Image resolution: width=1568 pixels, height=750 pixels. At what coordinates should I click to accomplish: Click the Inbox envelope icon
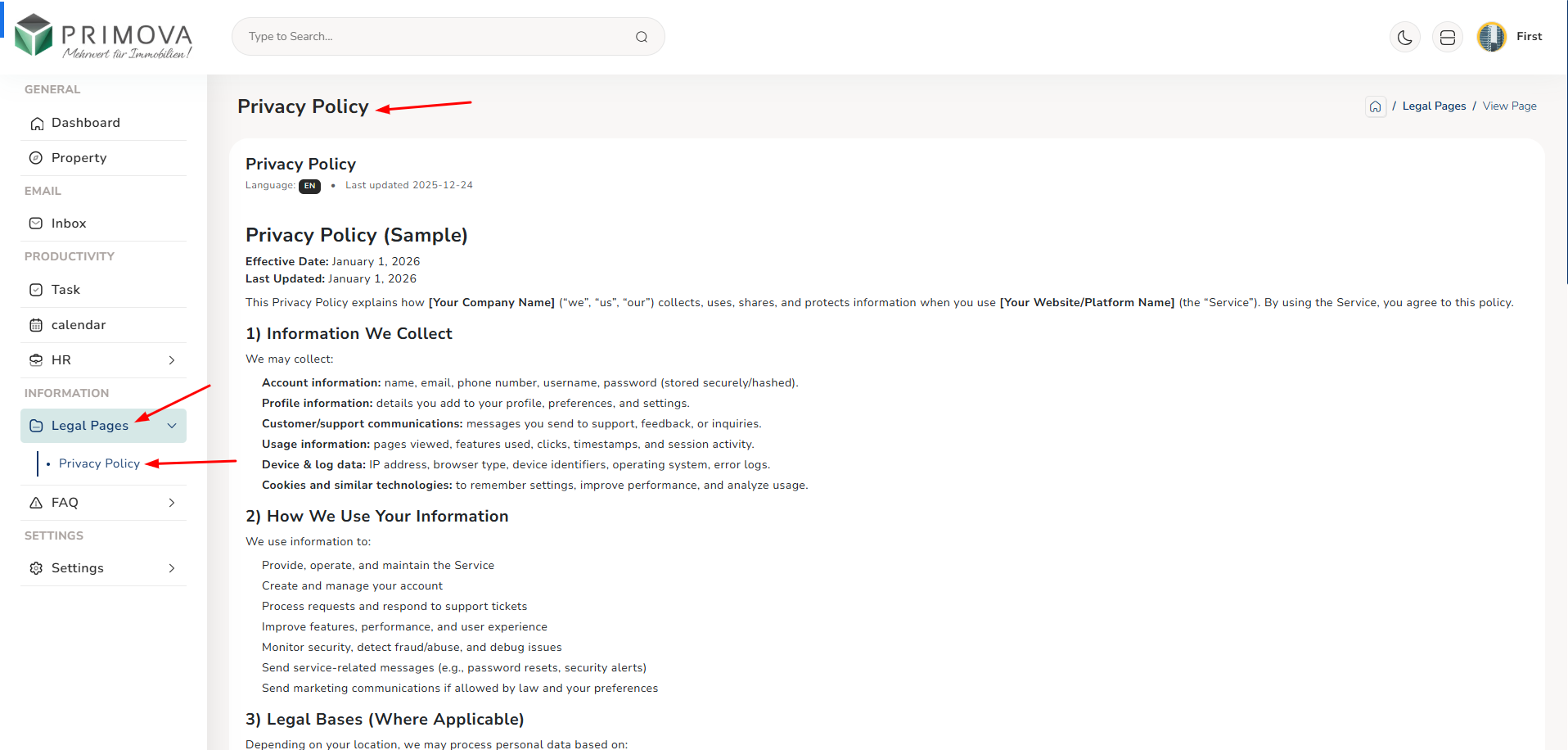pos(36,224)
